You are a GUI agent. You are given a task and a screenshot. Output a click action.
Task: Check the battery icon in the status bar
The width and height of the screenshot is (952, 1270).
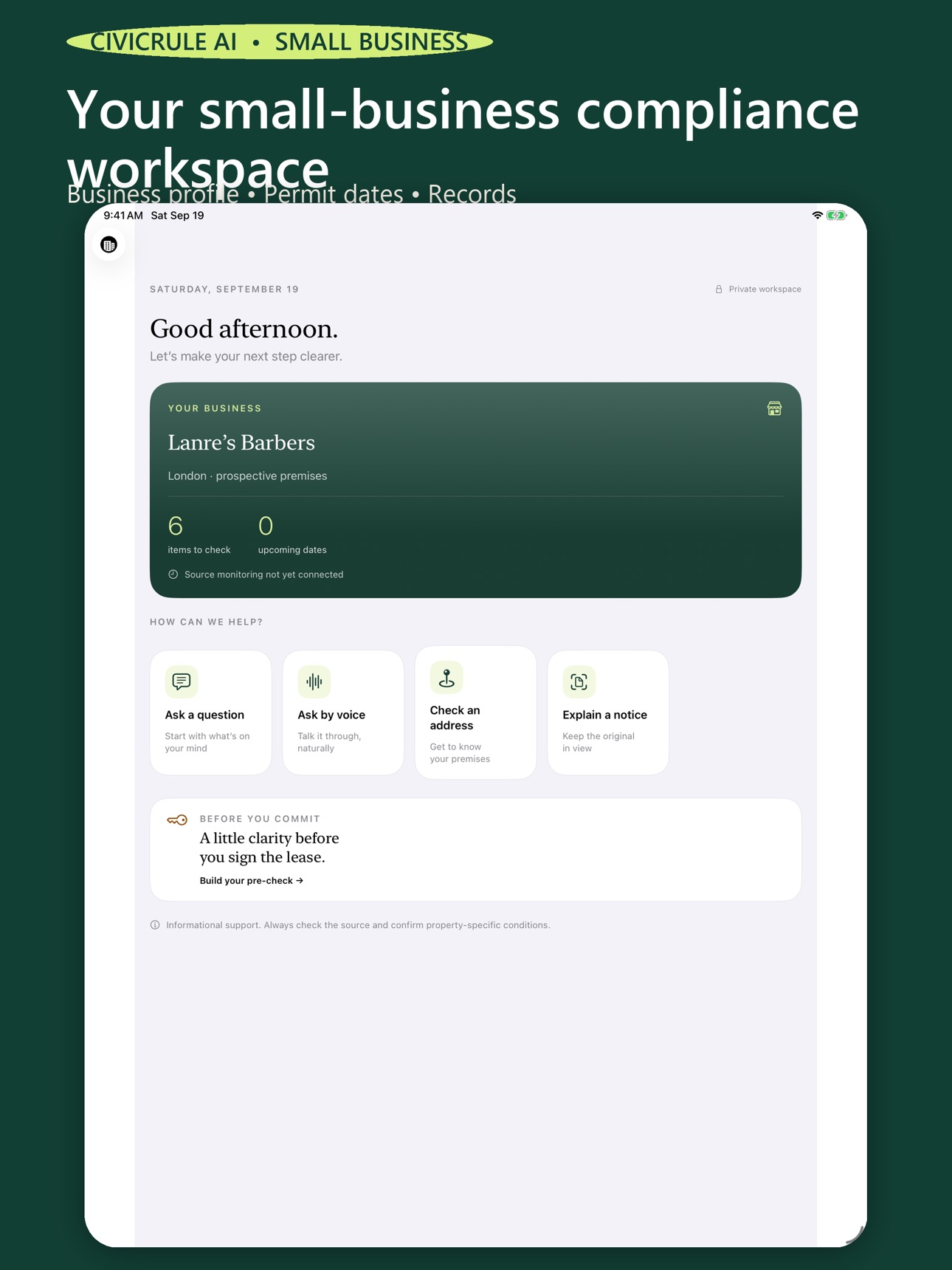836,216
